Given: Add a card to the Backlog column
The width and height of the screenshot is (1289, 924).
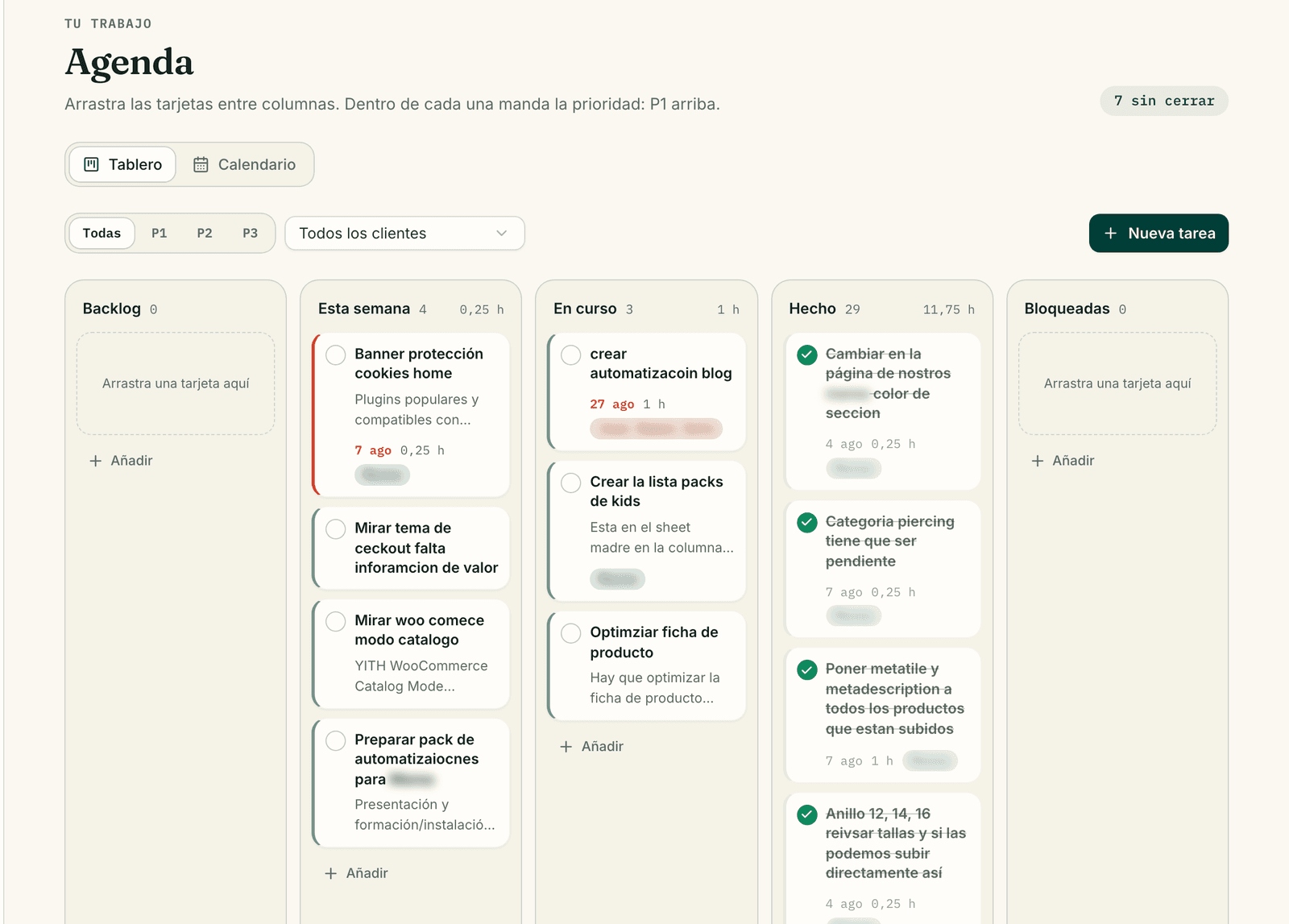Looking at the screenshot, I should click(x=121, y=461).
